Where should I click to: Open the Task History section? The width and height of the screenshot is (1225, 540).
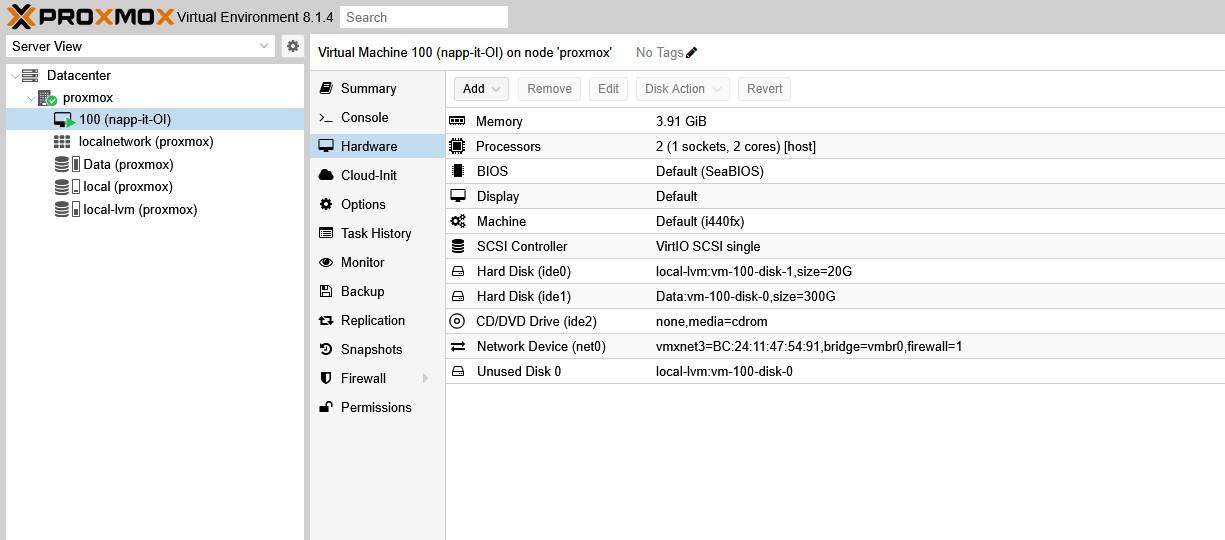pos(377,233)
